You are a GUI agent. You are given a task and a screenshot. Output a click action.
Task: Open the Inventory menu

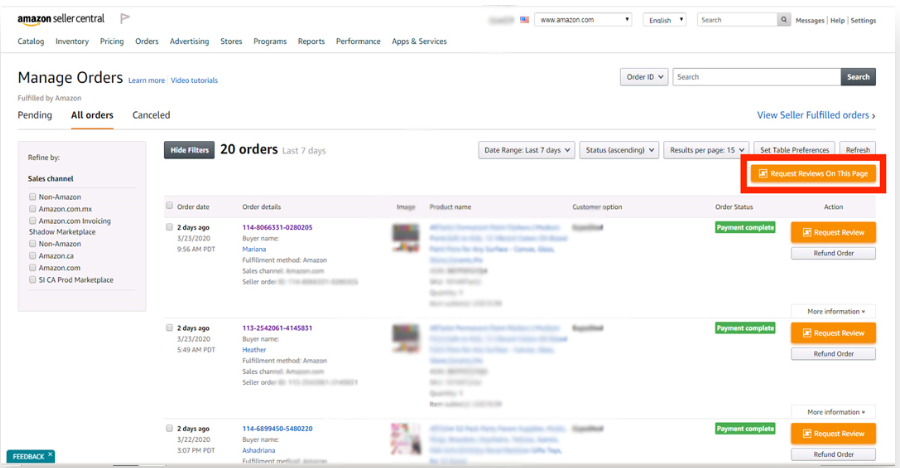pyautogui.click(x=72, y=41)
